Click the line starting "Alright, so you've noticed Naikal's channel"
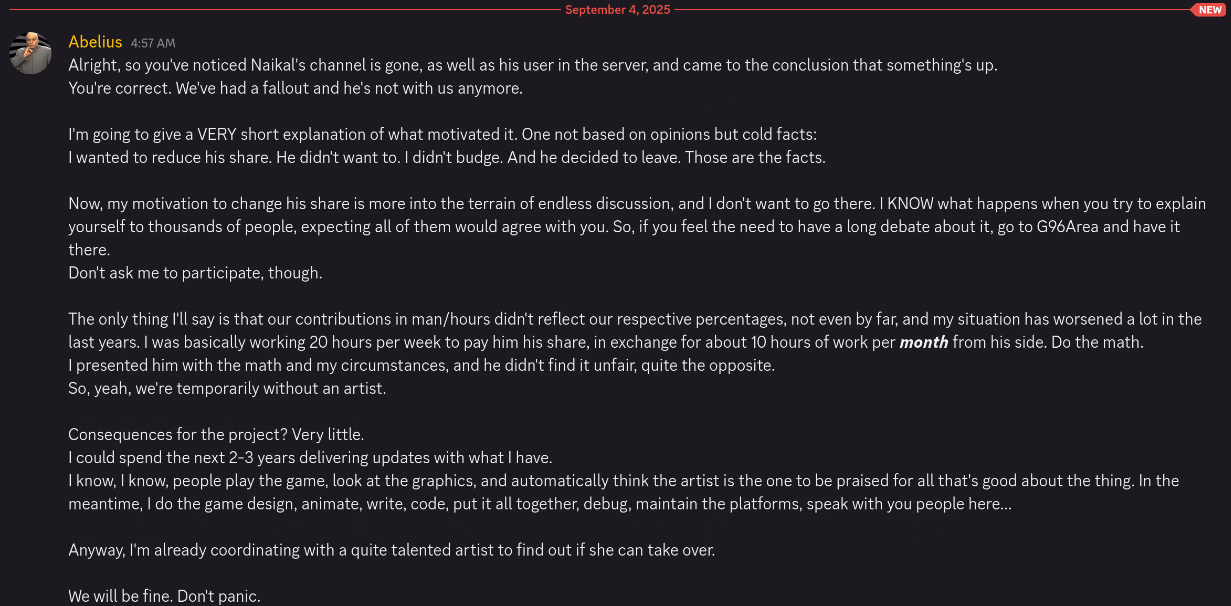The image size is (1231, 606). [532, 65]
